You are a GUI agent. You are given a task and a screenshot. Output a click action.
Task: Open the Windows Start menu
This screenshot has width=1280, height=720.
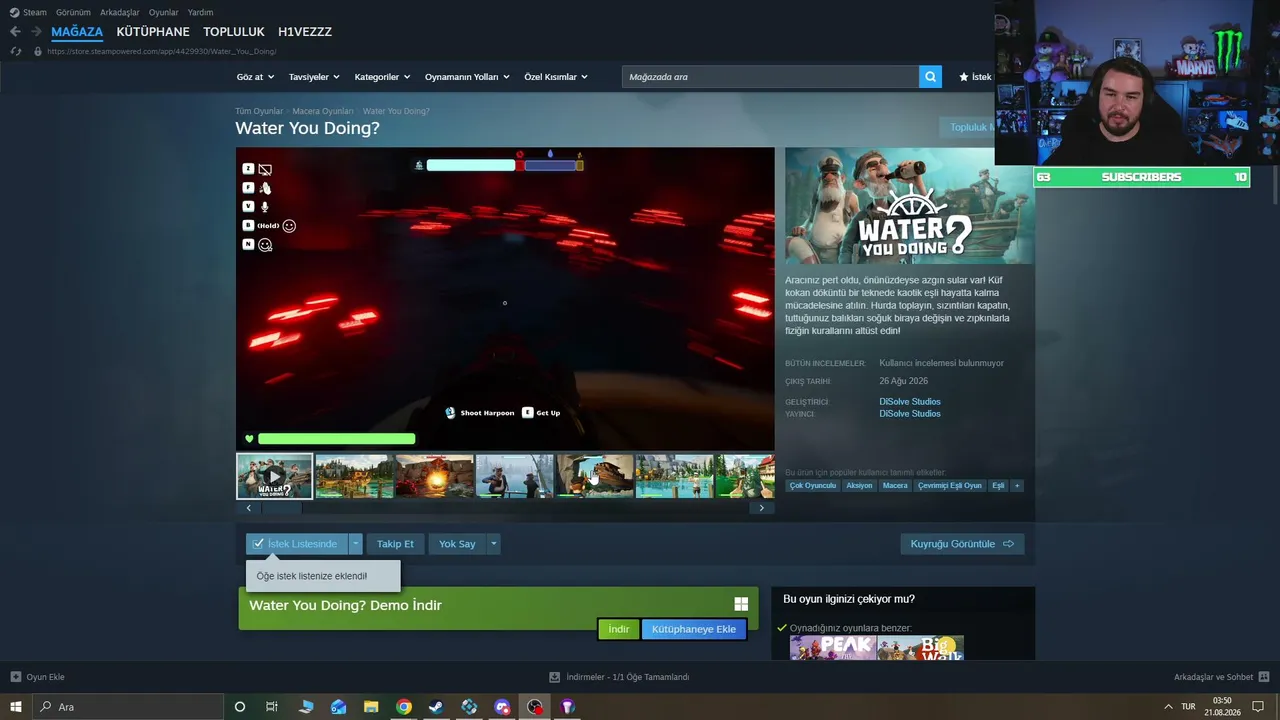pyautogui.click(x=15, y=707)
